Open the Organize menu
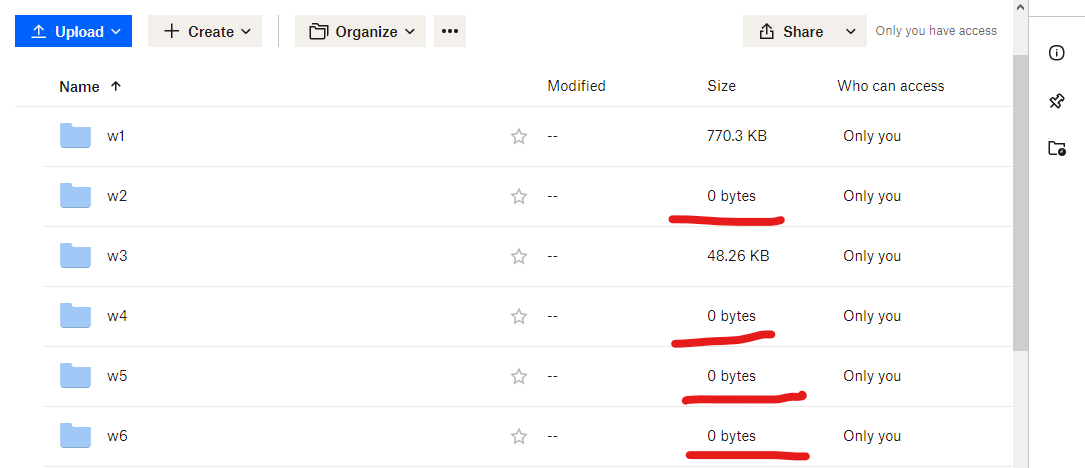The width and height of the screenshot is (1085, 468). pos(360,31)
